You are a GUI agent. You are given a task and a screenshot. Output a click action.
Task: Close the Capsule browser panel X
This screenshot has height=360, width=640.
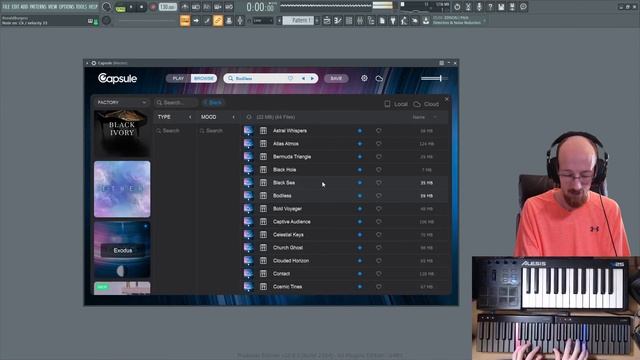click(447, 99)
